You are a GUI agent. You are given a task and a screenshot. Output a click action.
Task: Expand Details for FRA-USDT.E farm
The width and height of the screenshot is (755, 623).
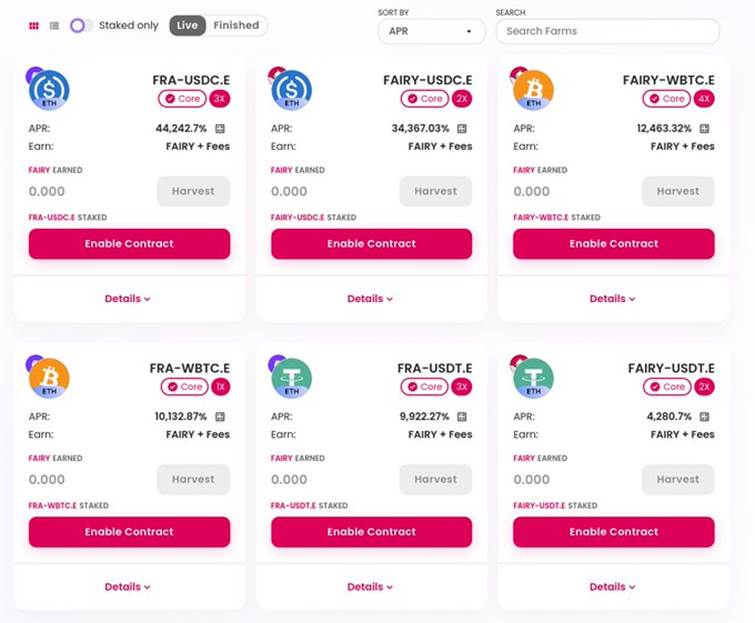point(370,587)
